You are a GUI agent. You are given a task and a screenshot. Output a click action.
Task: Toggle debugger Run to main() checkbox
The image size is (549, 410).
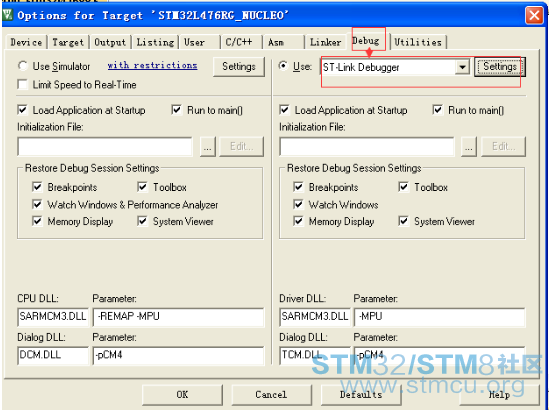pos(438,110)
